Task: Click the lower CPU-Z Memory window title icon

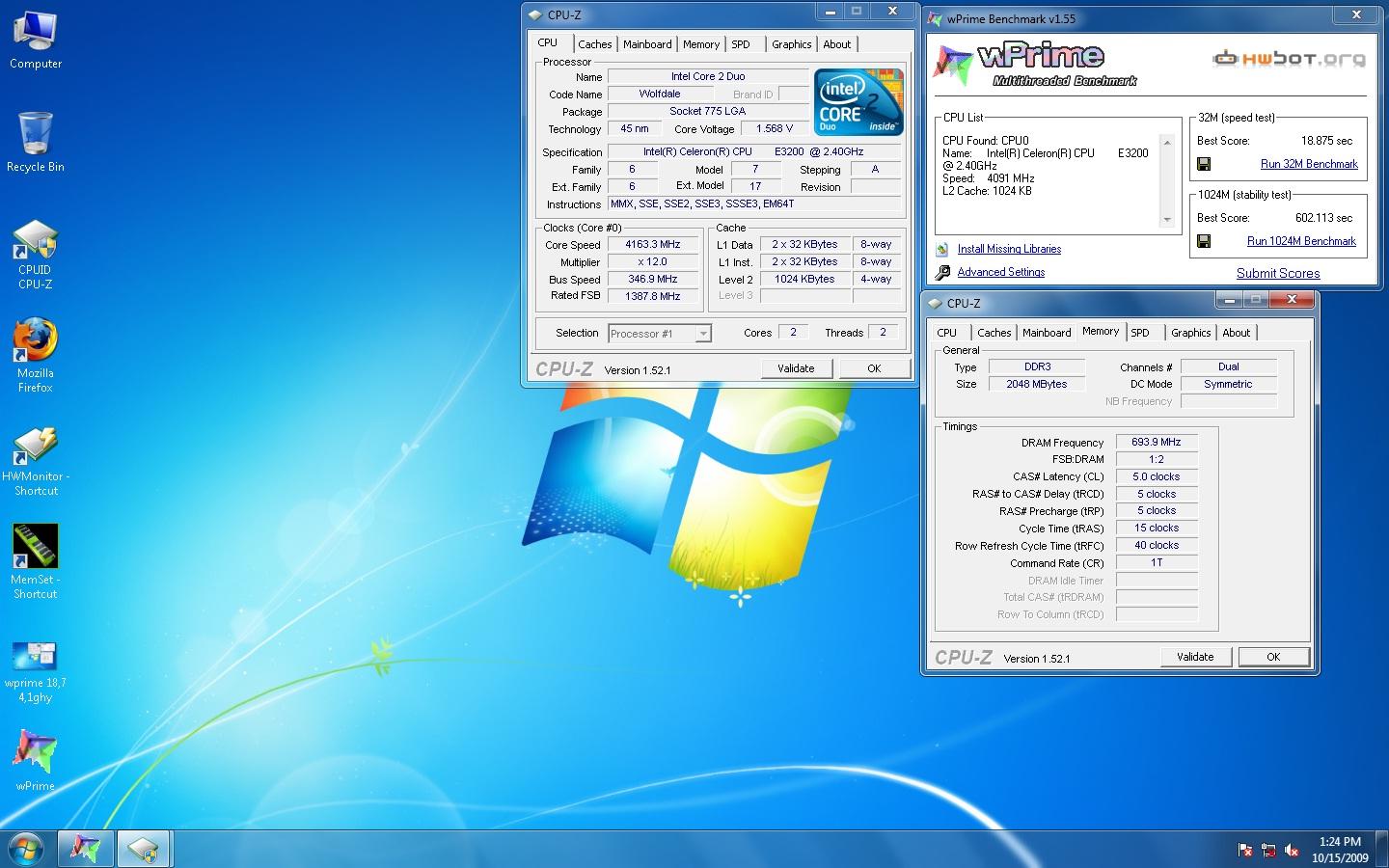Action: pos(935,303)
